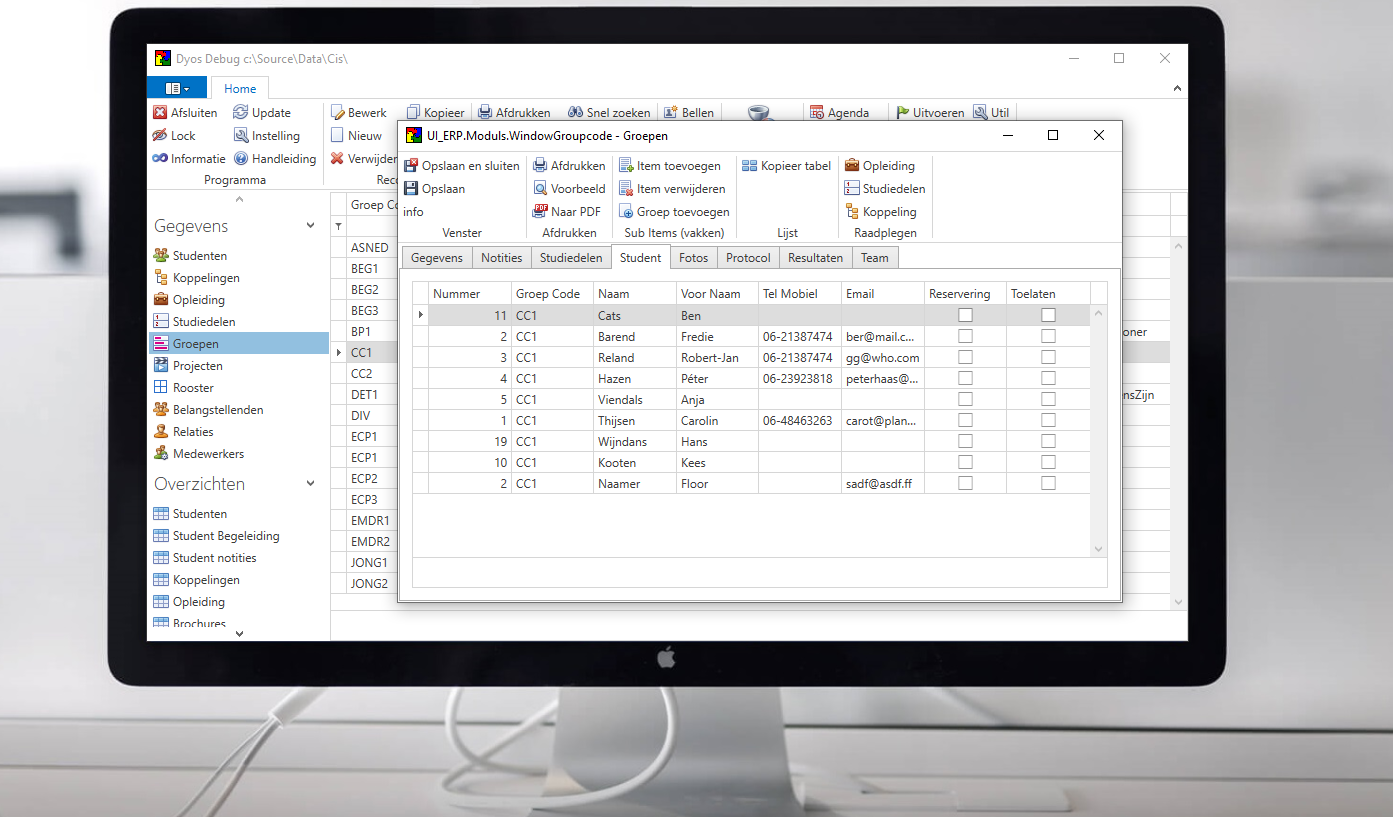1393x817 pixels.
Task: Click the Opslaan en sluiten icon
Action: coord(411,166)
